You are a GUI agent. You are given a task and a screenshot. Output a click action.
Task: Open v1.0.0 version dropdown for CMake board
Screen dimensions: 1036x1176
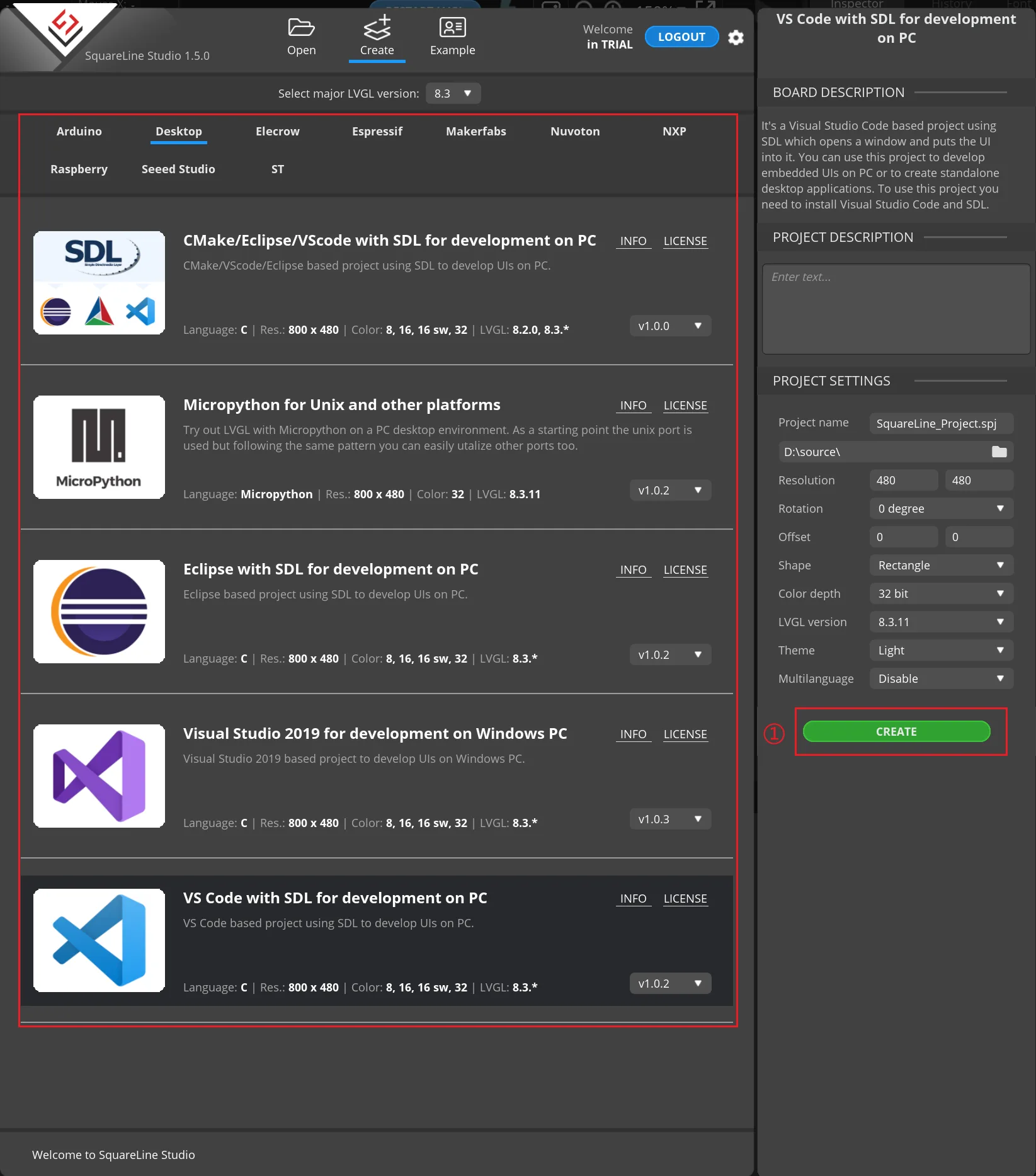pos(670,326)
